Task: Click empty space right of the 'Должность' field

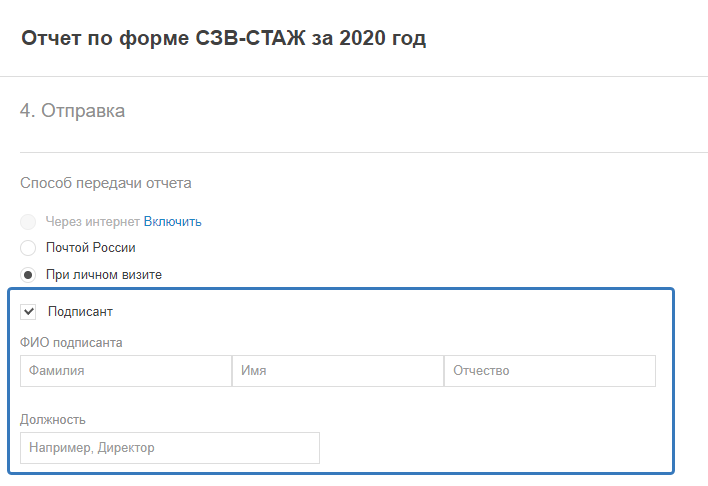Action: click(490, 448)
